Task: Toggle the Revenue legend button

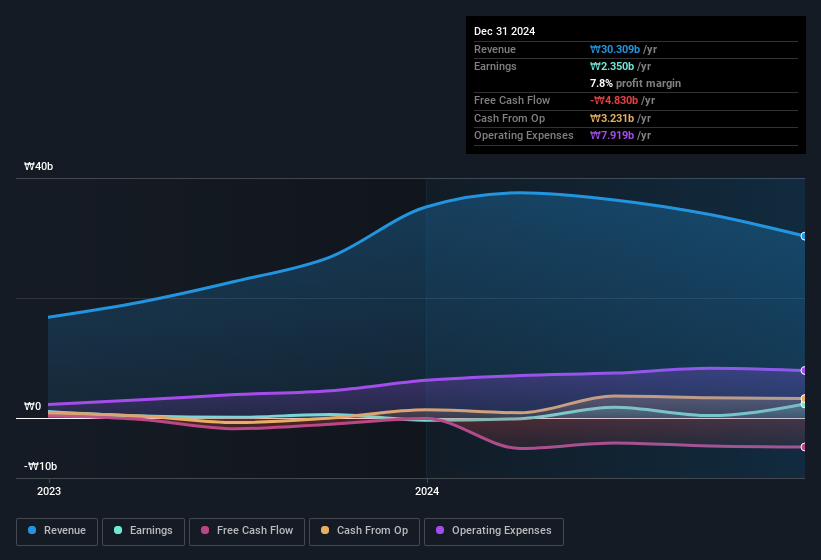Action: pyautogui.click(x=57, y=531)
